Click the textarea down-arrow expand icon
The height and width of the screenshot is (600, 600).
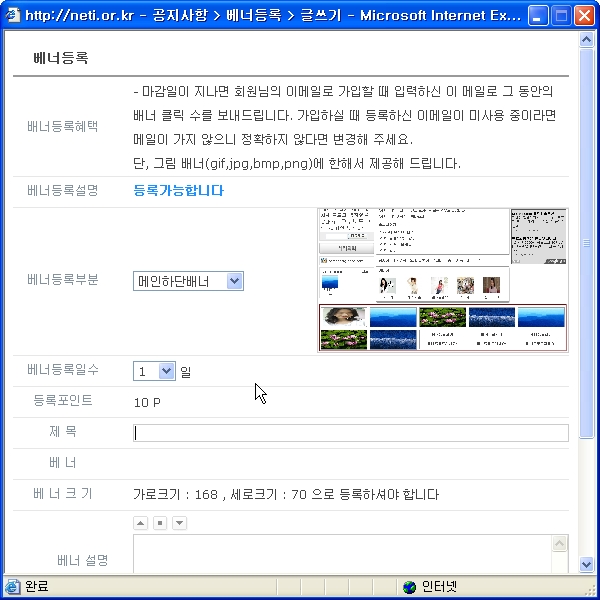(179, 523)
